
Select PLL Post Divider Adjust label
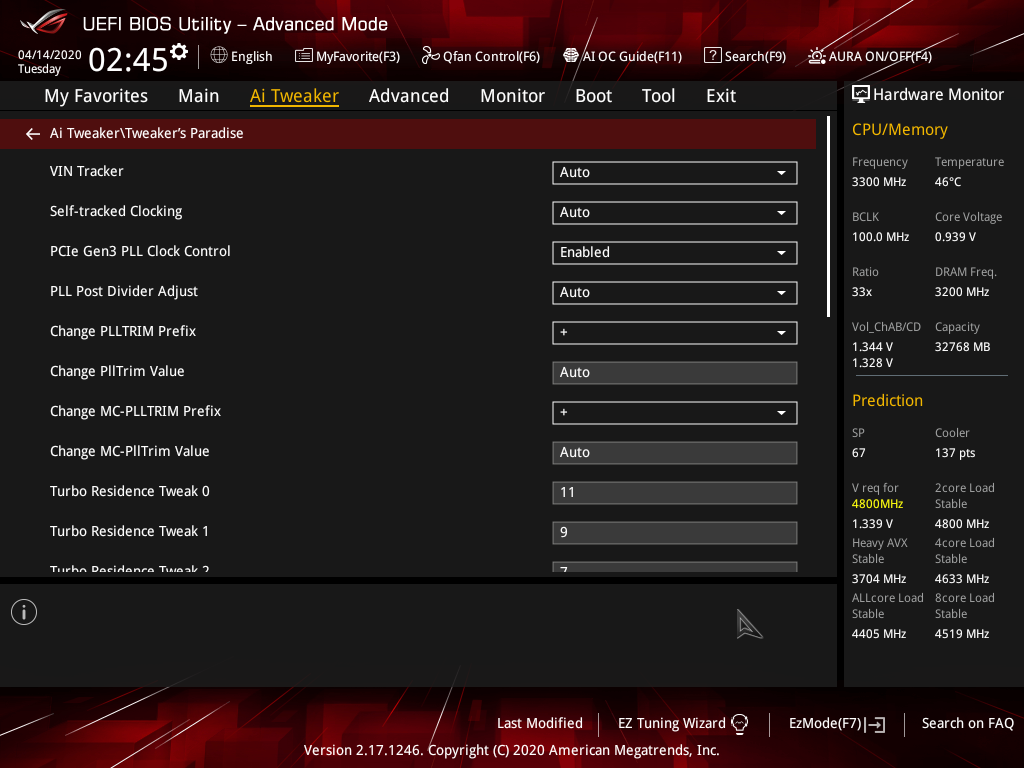[124, 291]
